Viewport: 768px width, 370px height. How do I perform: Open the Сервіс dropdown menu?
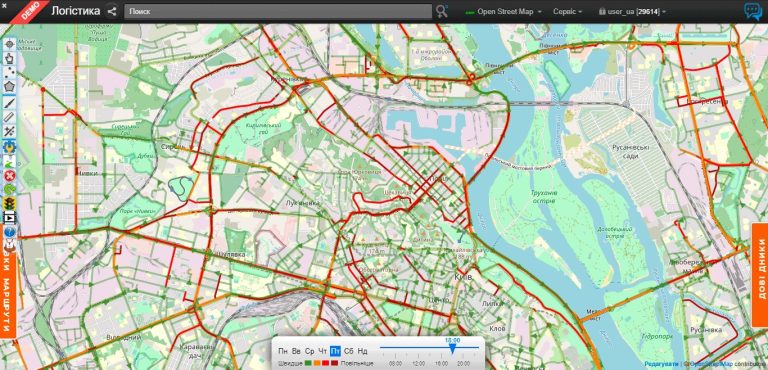pyautogui.click(x=568, y=12)
